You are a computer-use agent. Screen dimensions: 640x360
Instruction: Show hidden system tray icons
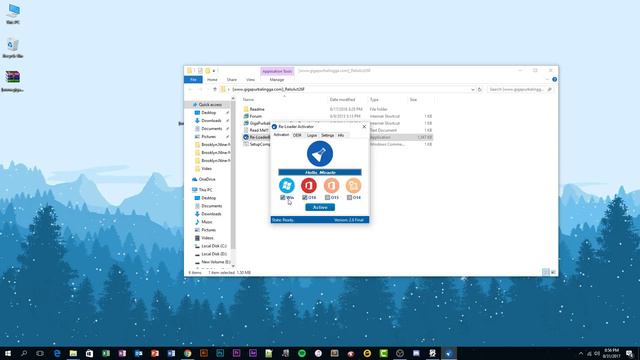pyautogui.click(x=581, y=353)
